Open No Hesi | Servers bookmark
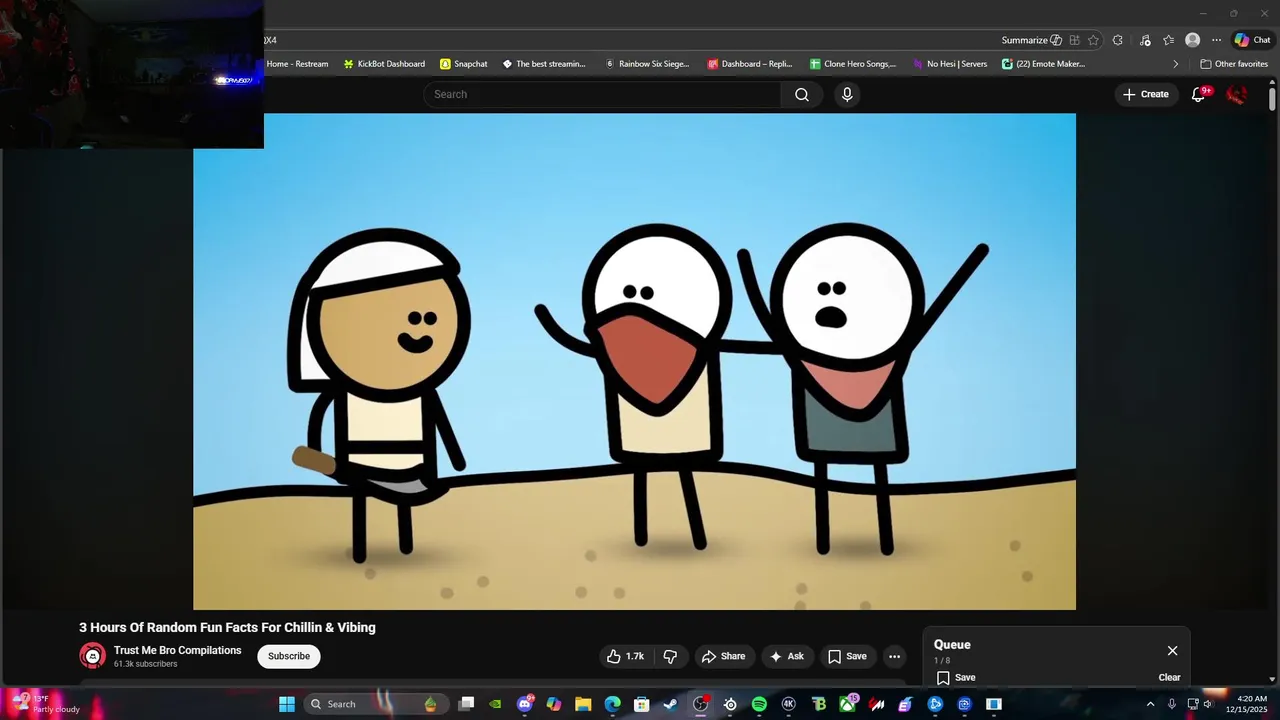This screenshot has width=1280, height=720. pos(949,64)
